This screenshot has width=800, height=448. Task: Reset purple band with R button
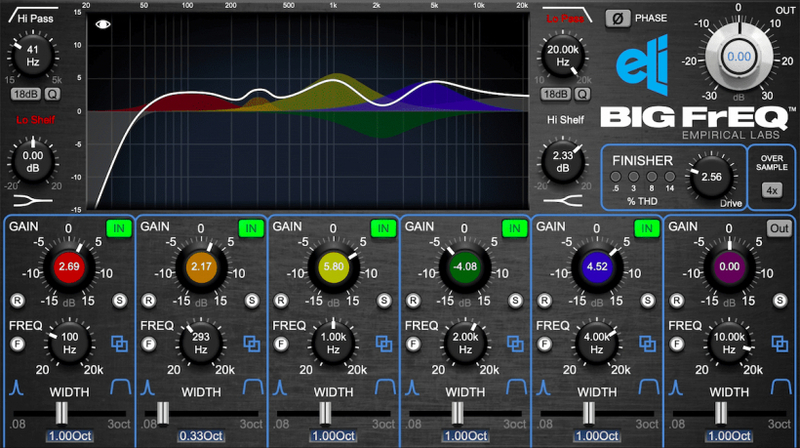click(x=677, y=301)
